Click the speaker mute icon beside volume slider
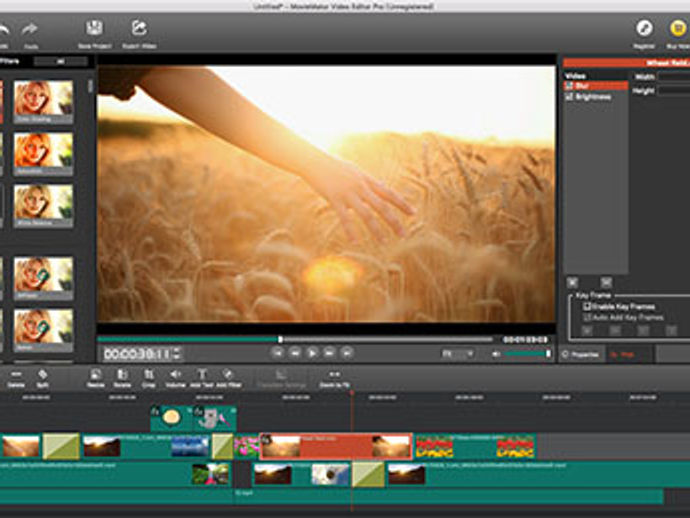The width and height of the screenshot is (690, 518). (496, 354)
